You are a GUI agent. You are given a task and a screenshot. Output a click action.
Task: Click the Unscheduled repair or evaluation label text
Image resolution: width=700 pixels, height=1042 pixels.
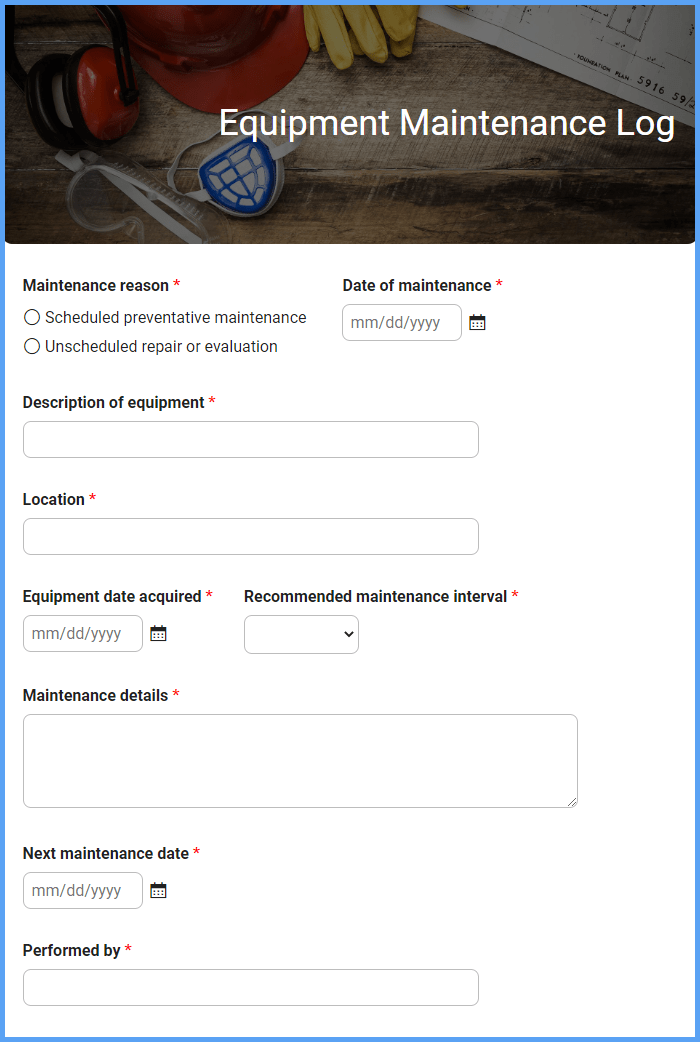tap(161, 347)
